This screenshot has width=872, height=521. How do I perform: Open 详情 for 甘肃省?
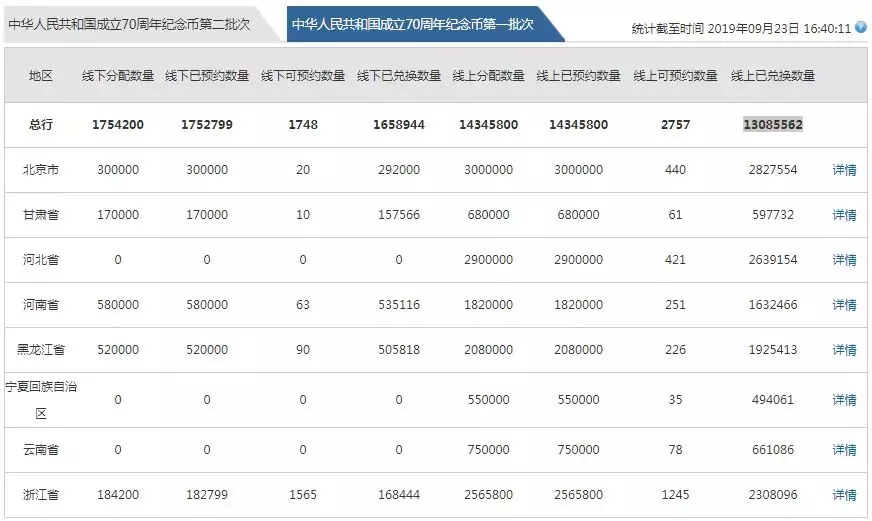pos(844,215)
